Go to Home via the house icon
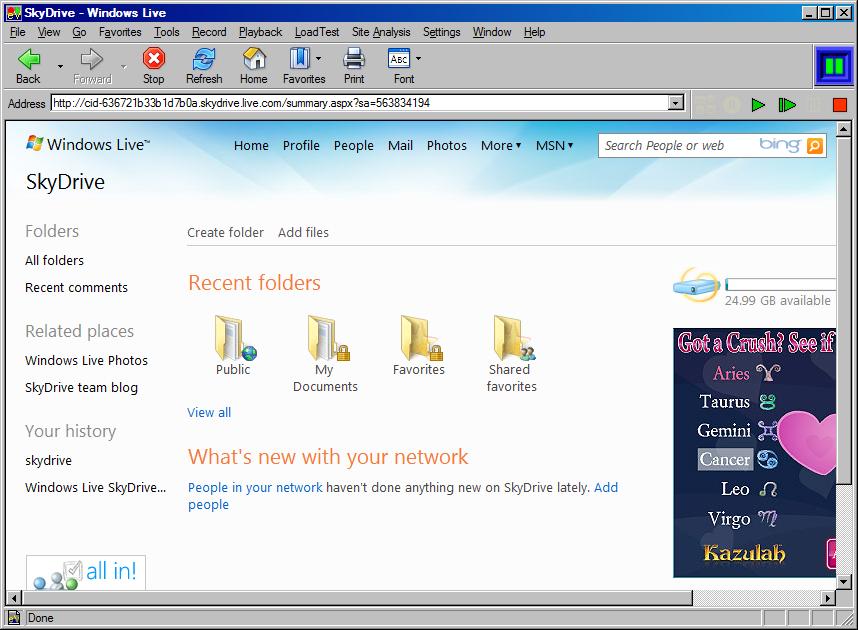 [254, 58]
